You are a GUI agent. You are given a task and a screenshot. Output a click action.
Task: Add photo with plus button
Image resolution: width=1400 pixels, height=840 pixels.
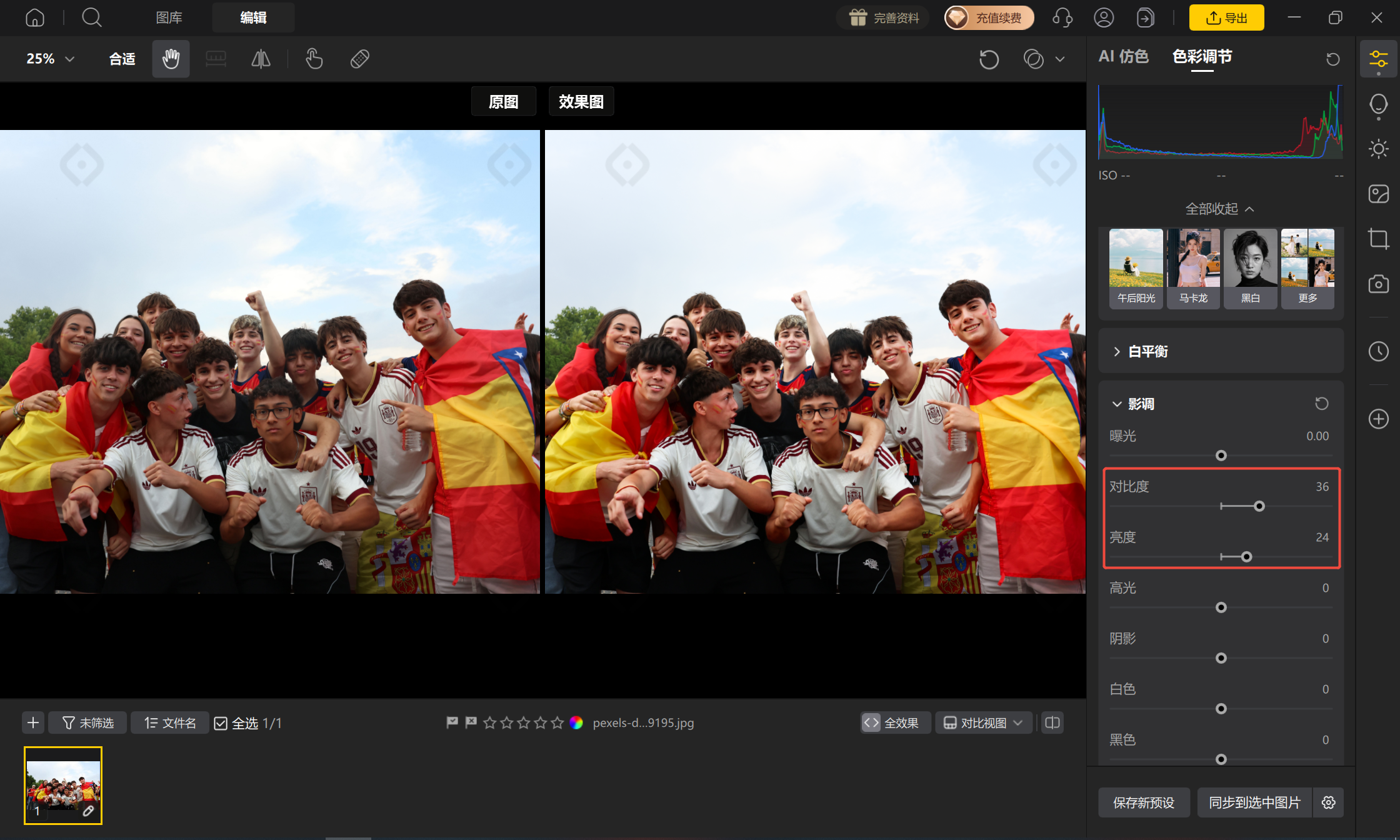tap(33, 723)
